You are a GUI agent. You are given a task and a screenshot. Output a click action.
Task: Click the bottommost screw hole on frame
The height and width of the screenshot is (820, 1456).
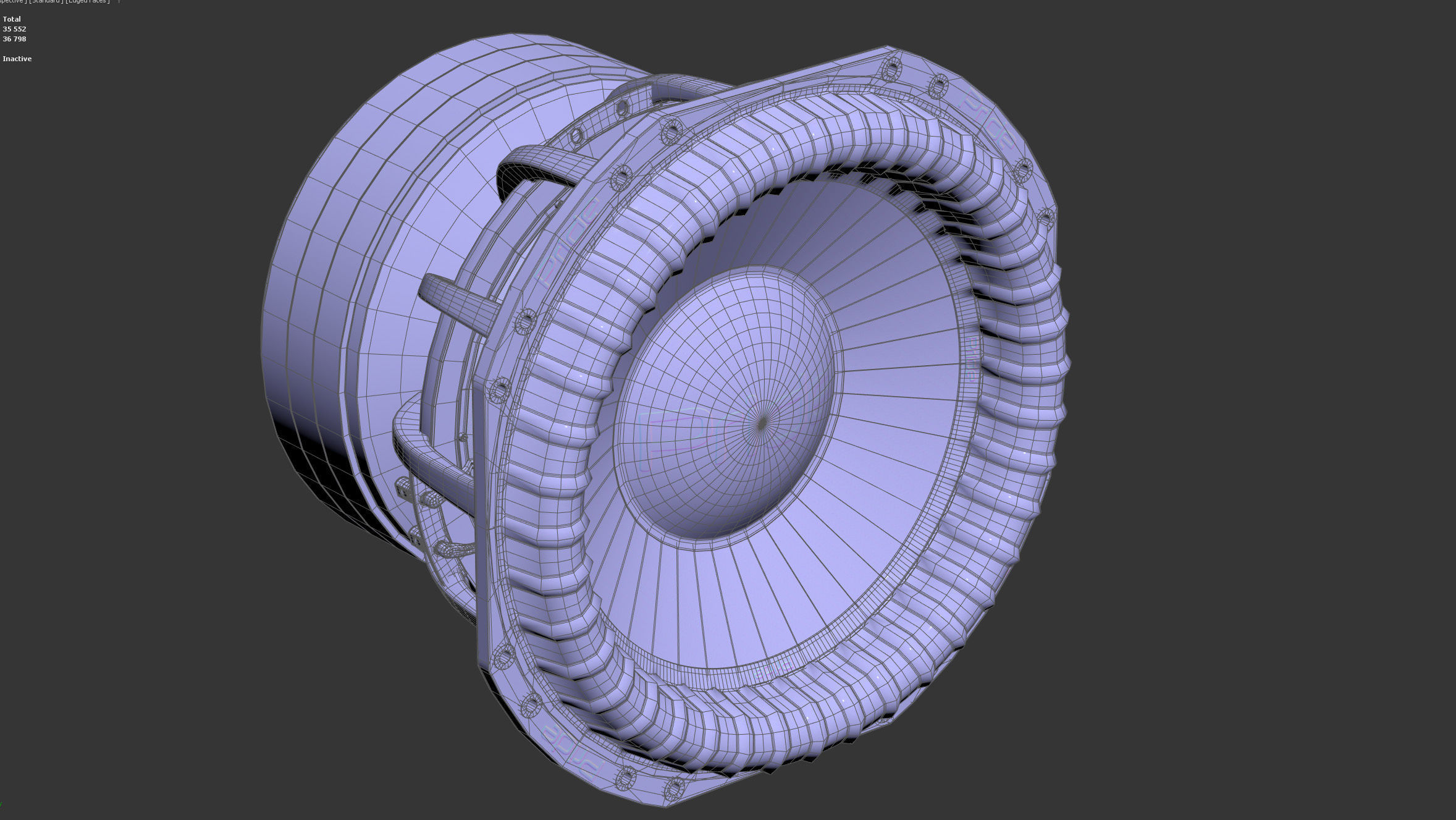pyautogui.click(x=673, y=788)
